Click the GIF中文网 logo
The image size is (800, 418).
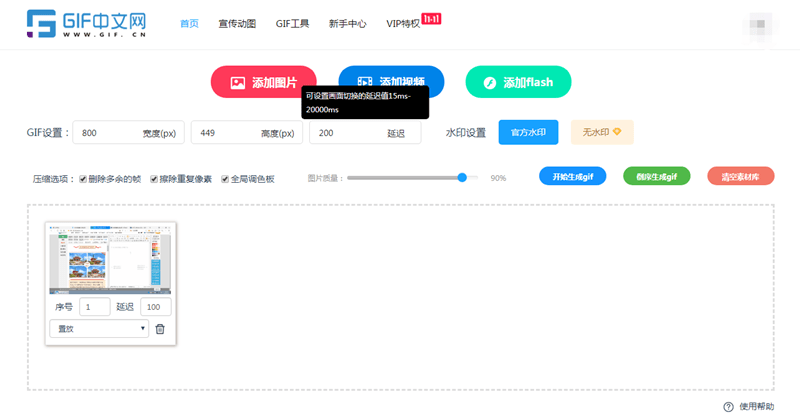click(x=87, y=23)
